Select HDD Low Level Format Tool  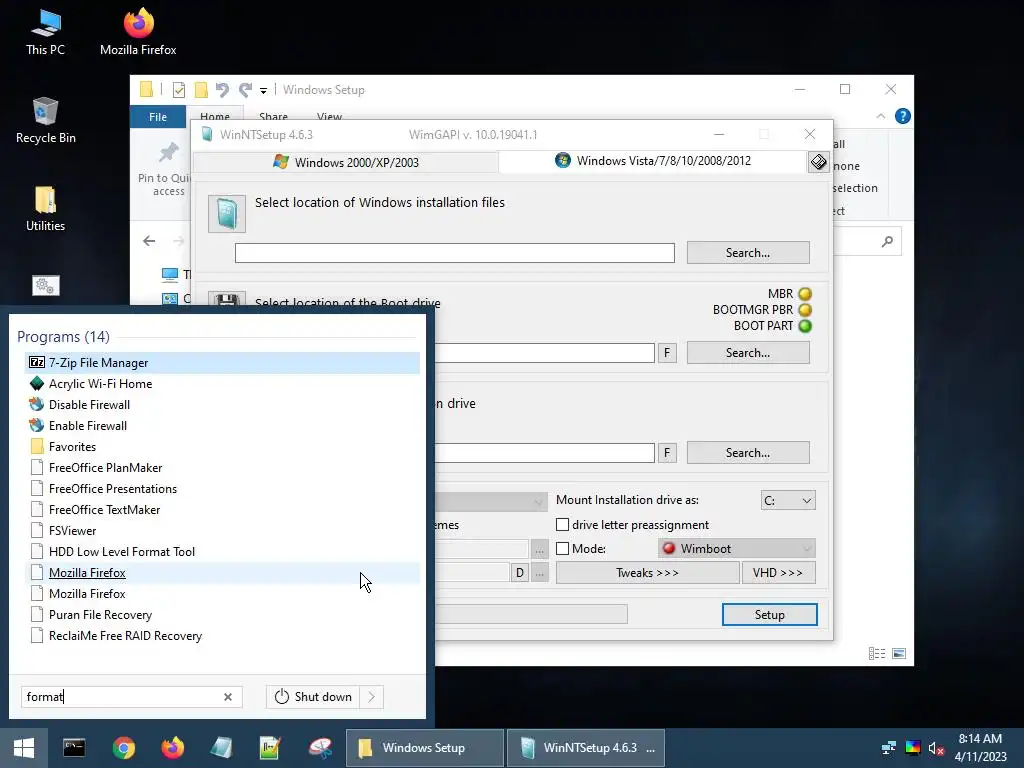222,551
